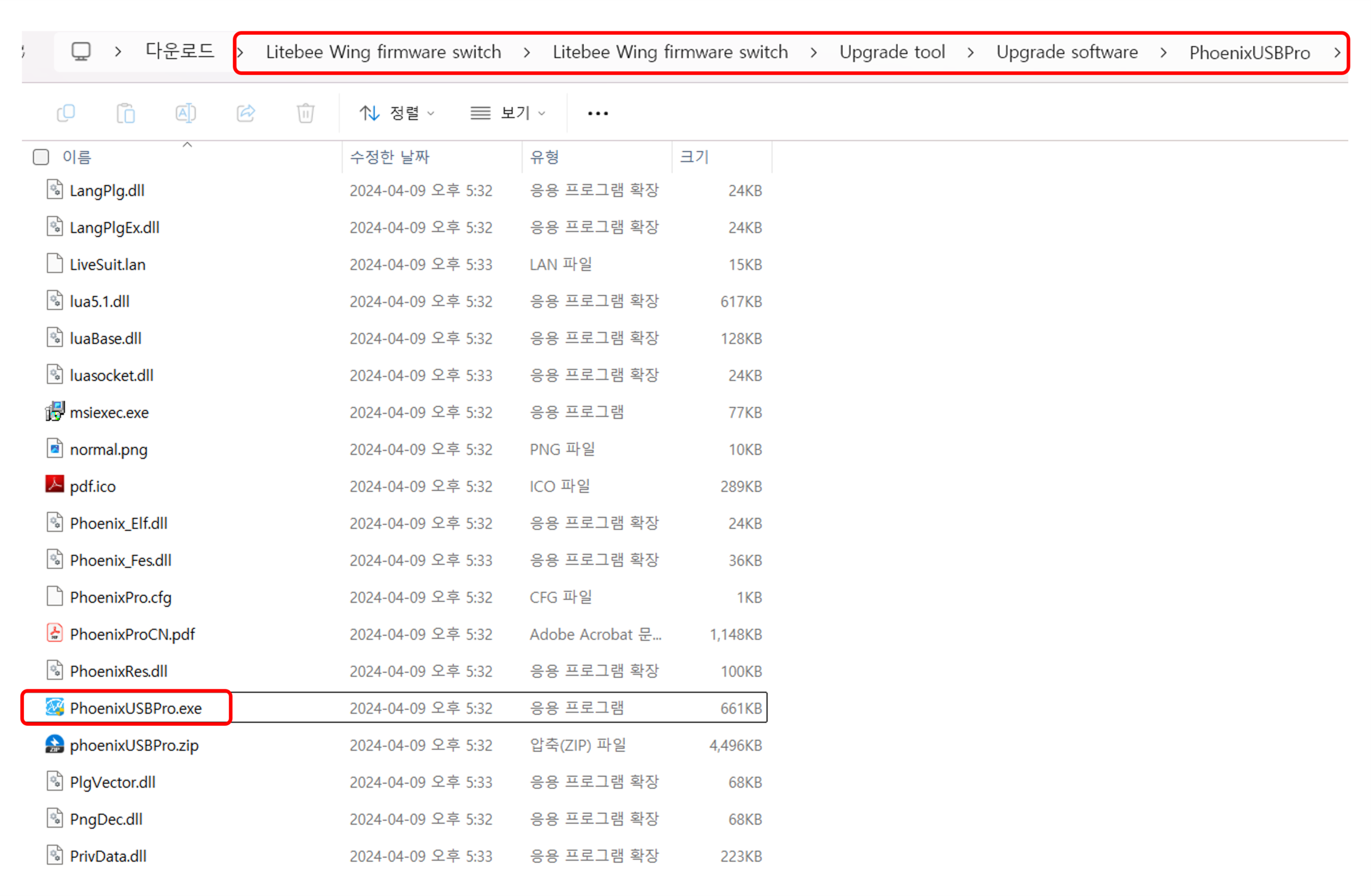The height and width of the screenshot is (896, 1371).
Task: Select LangPlg.dll file icon
Action: point(55,190)
